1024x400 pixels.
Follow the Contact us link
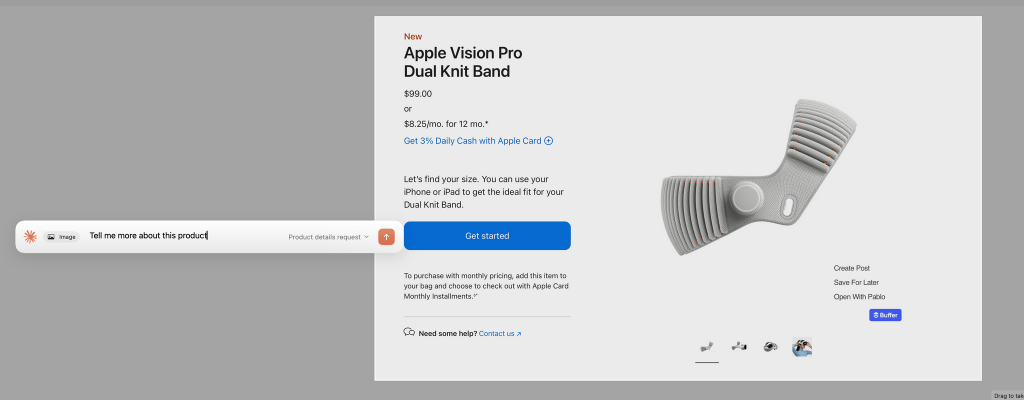point(500,333)
